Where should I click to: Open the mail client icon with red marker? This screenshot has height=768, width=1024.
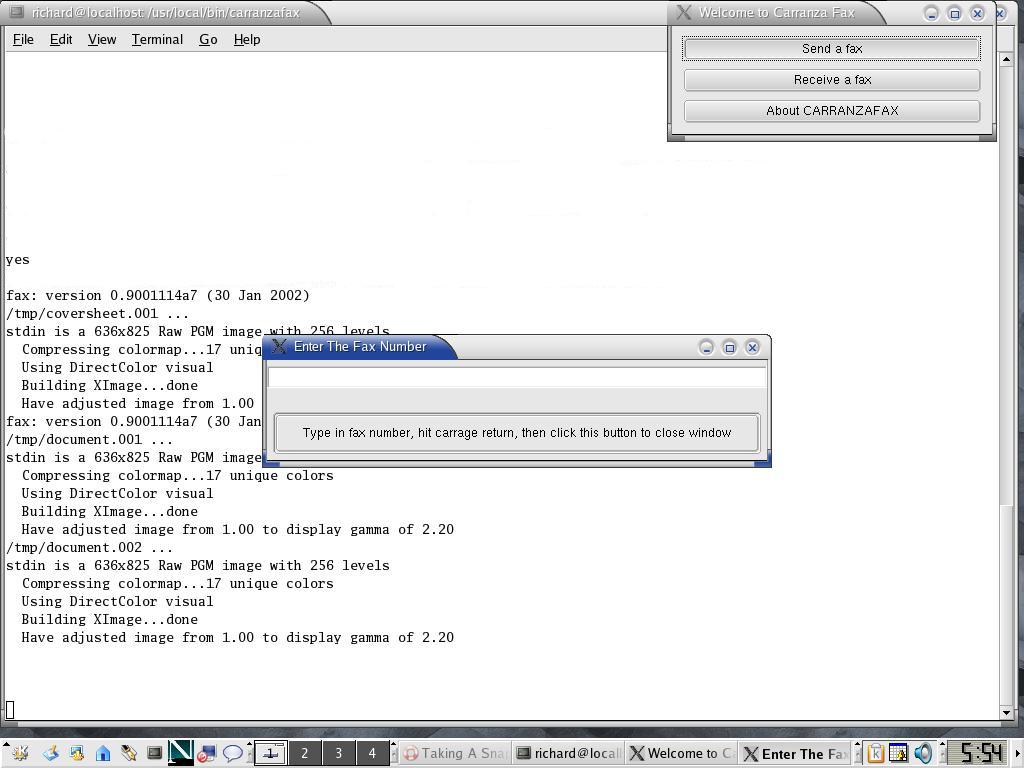206,753
